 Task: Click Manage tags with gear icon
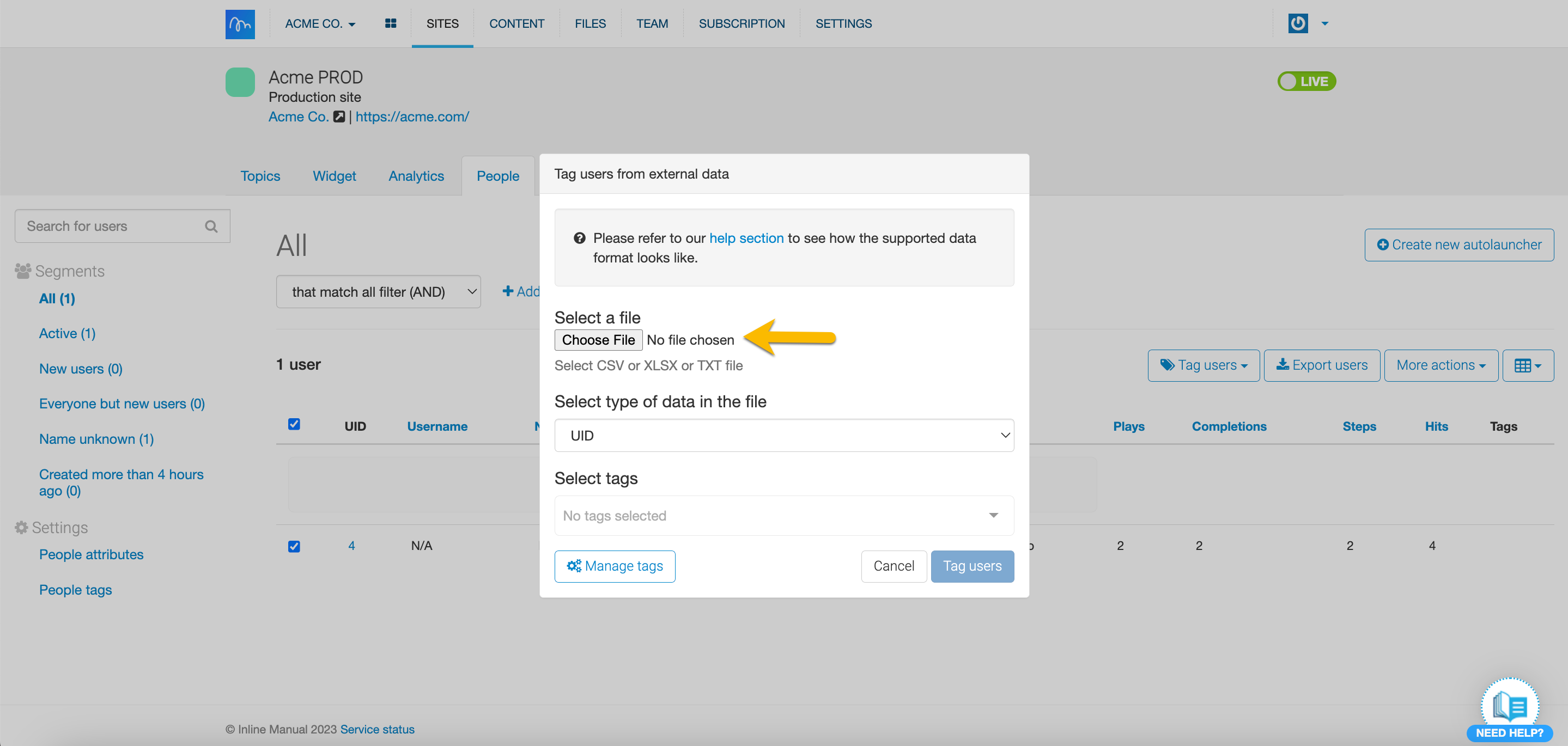click(615, 566)
